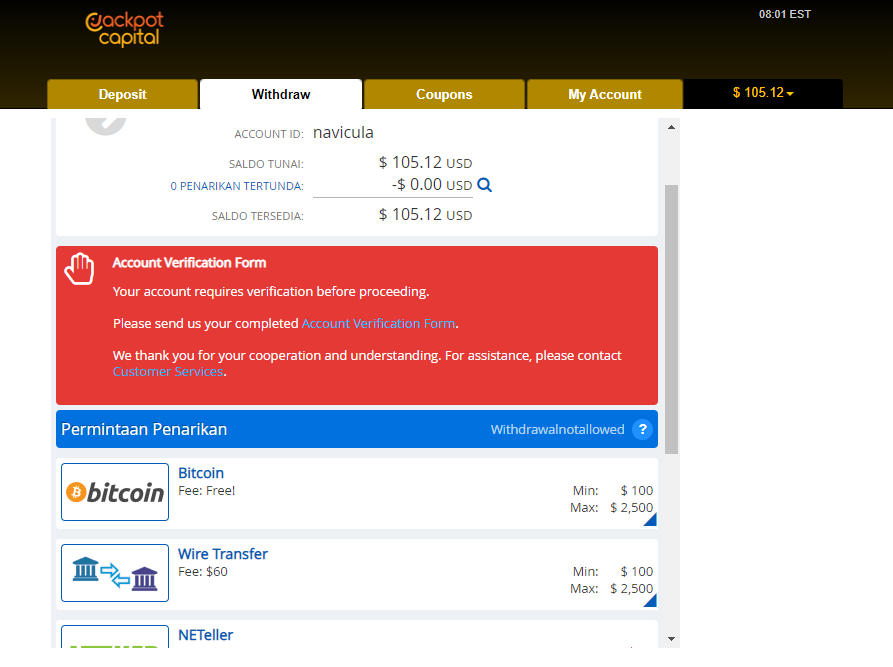Select the Withdraw tab

280,93
